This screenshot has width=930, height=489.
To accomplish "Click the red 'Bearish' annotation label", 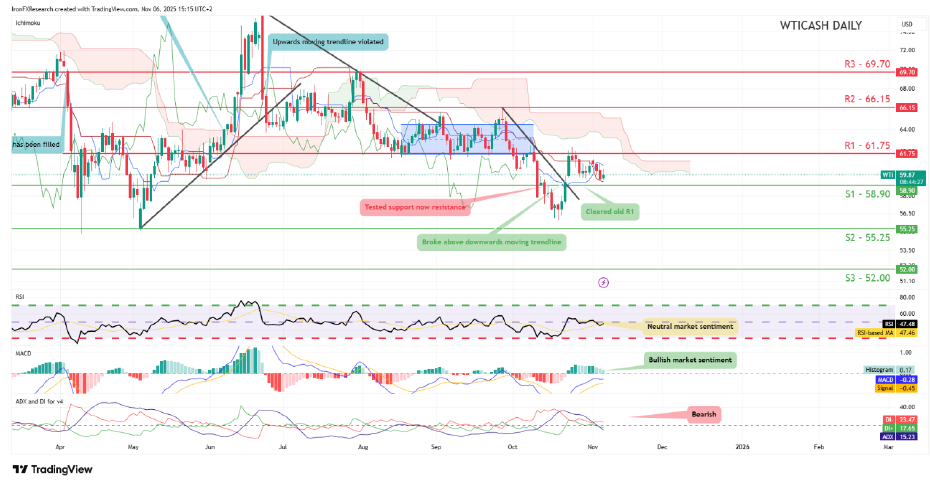I will pos(704,414).
